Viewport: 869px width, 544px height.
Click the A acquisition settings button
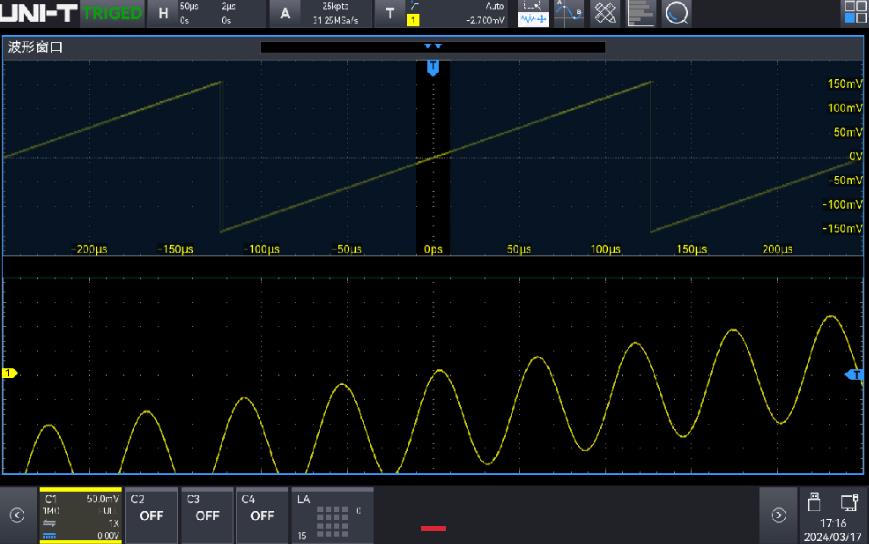point(285,13)
